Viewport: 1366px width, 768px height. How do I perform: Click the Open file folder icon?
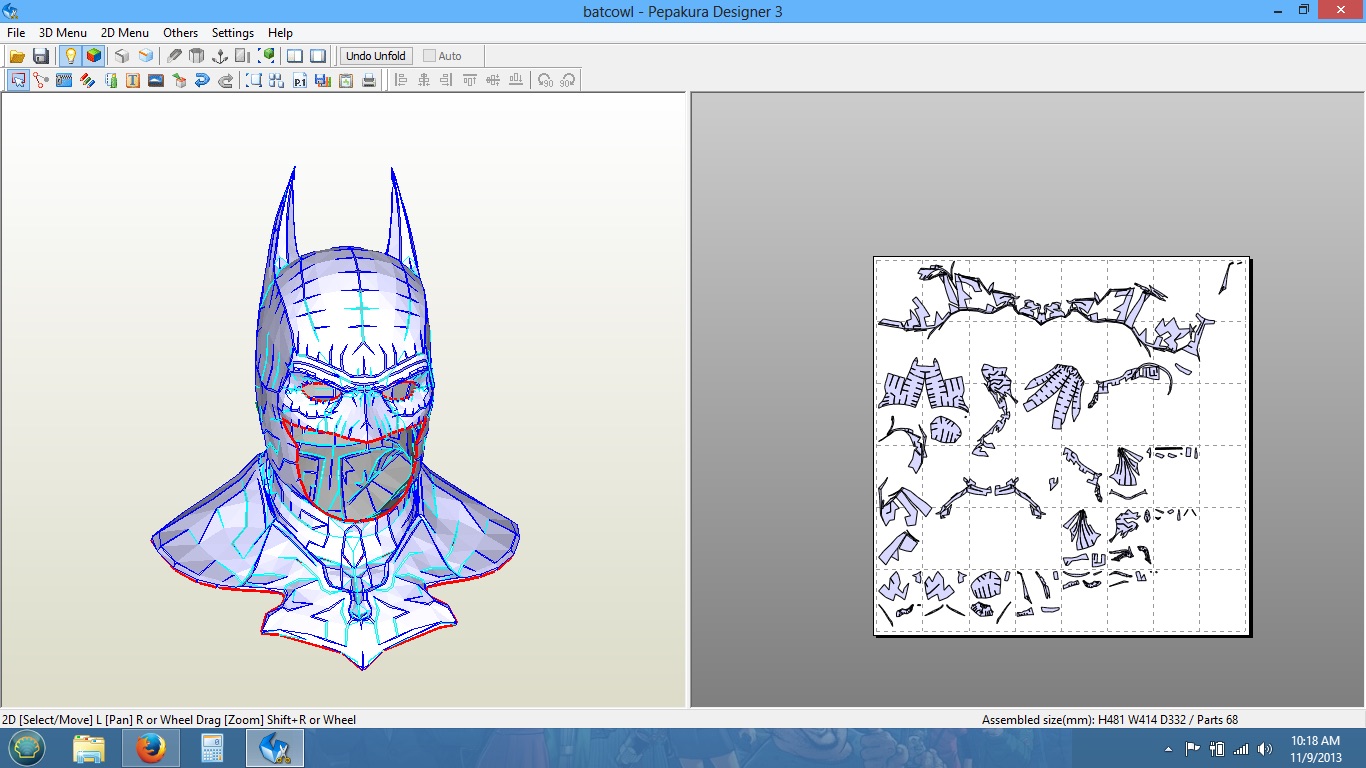(17, 56)
